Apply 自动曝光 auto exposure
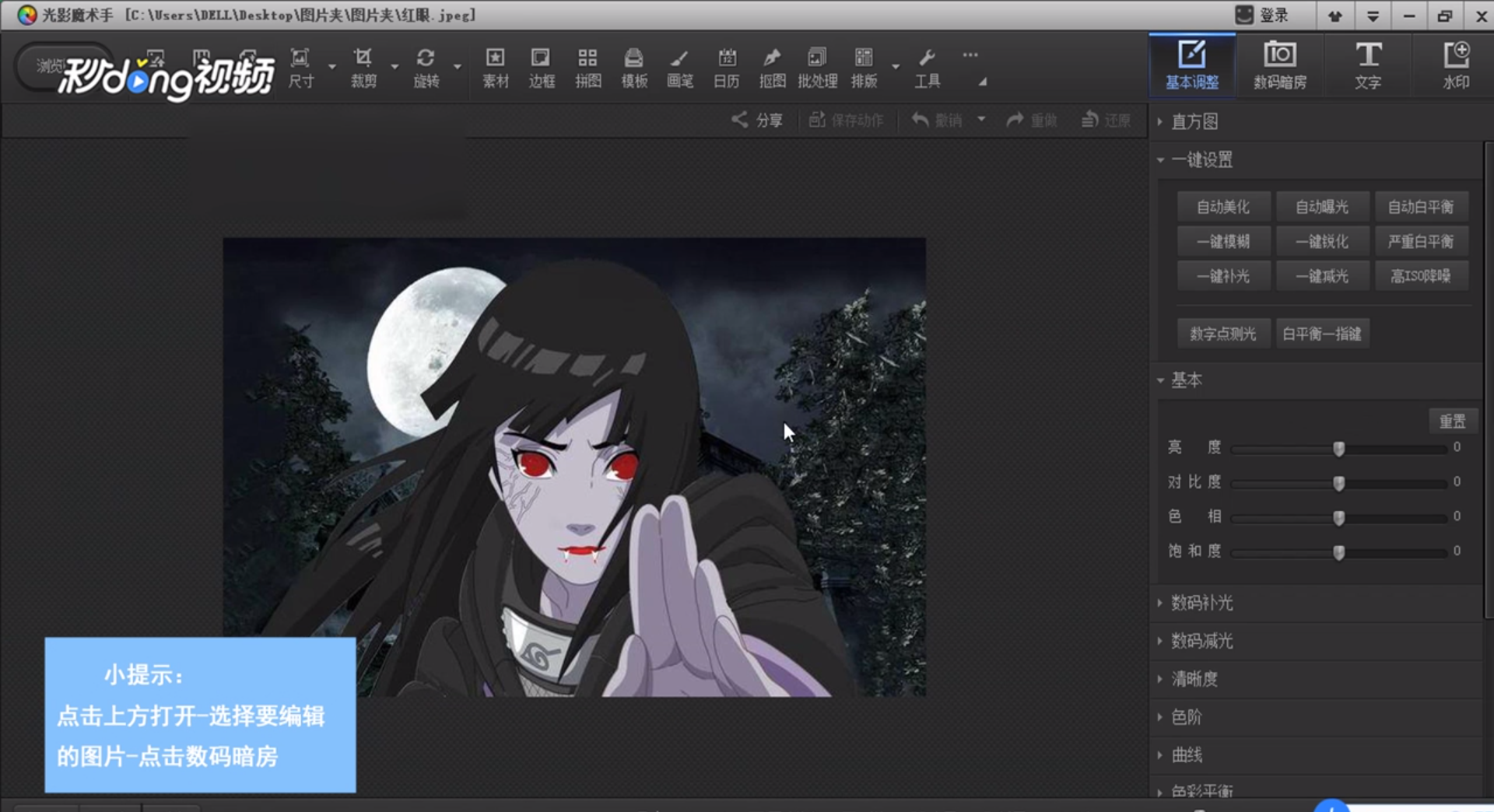1494x812 pixels. [1322, 207]
